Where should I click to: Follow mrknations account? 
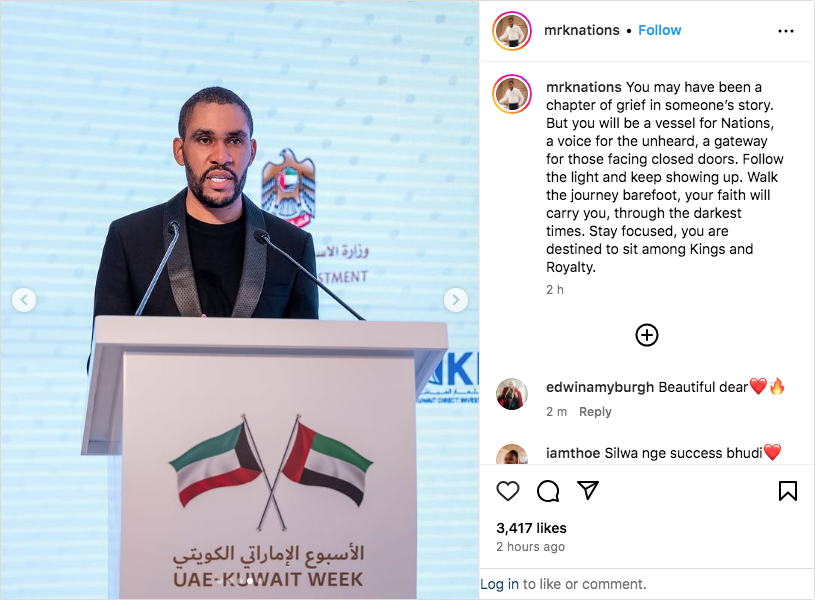pos(660,30)
